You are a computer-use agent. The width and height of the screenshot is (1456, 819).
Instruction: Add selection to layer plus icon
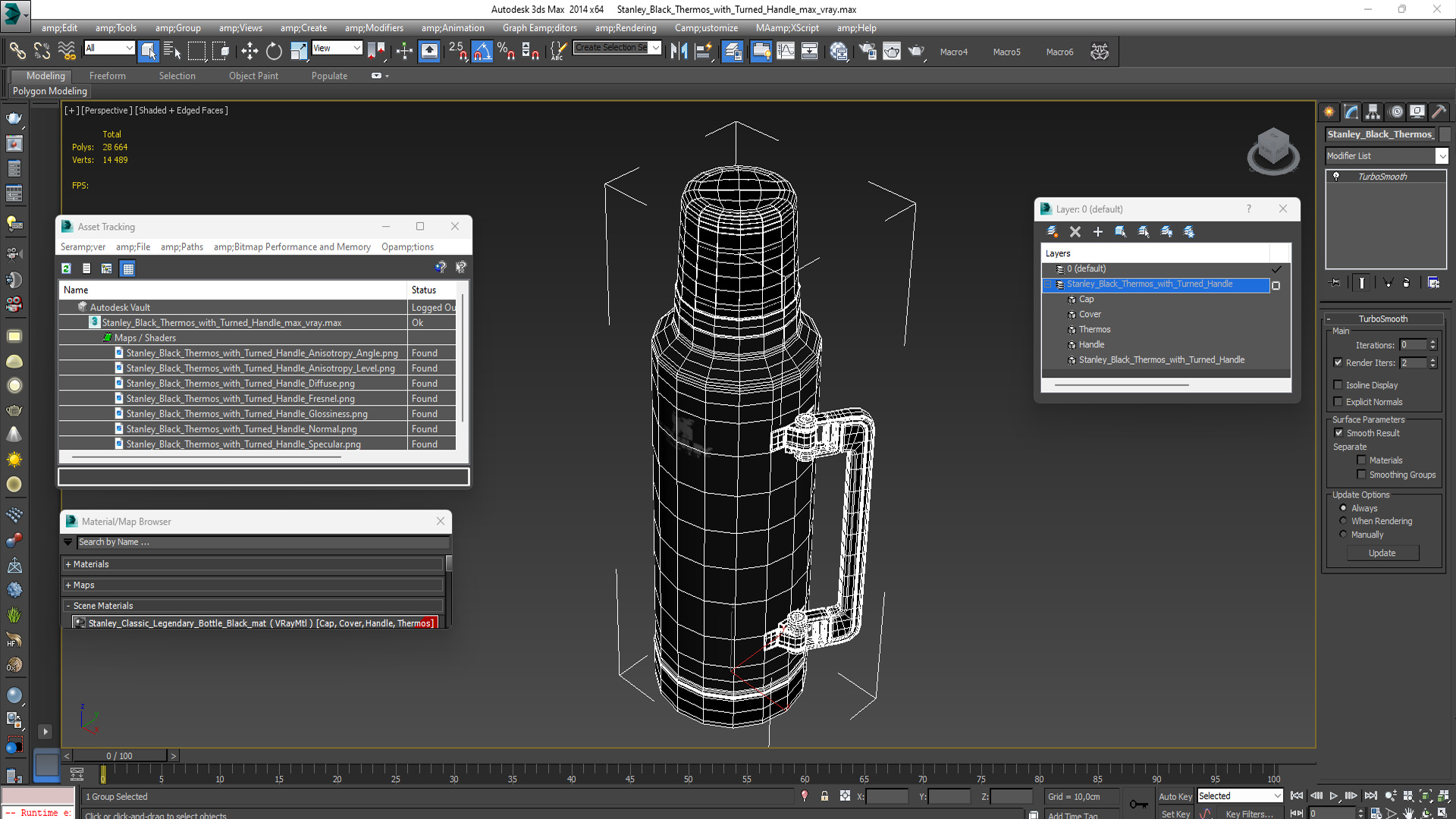(1097, 232)
